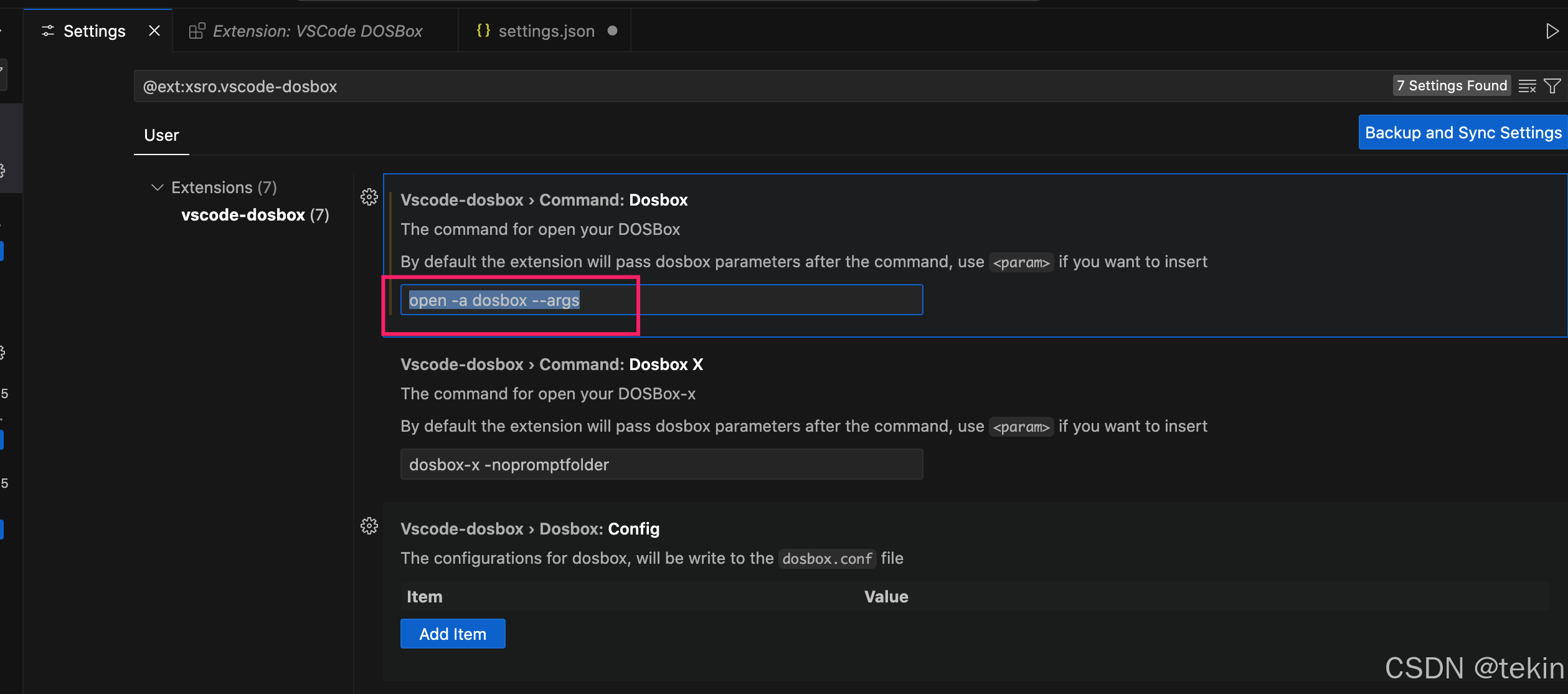Viewport: 1568px width, 694px height.
Task: Select the User settings scope tab
Action: (x=161, y=135)
